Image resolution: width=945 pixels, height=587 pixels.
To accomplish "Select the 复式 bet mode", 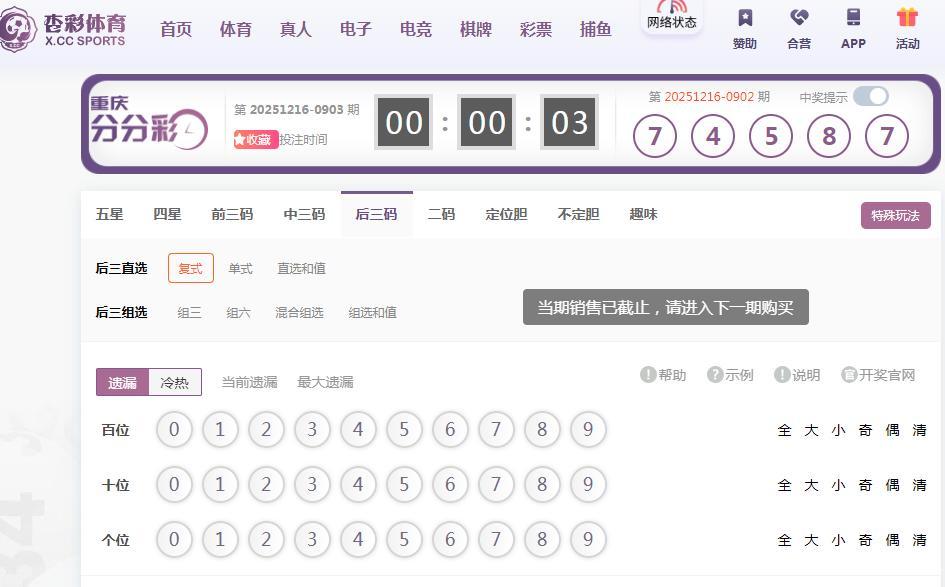I will pyautogui.click(x=190, y=268).
